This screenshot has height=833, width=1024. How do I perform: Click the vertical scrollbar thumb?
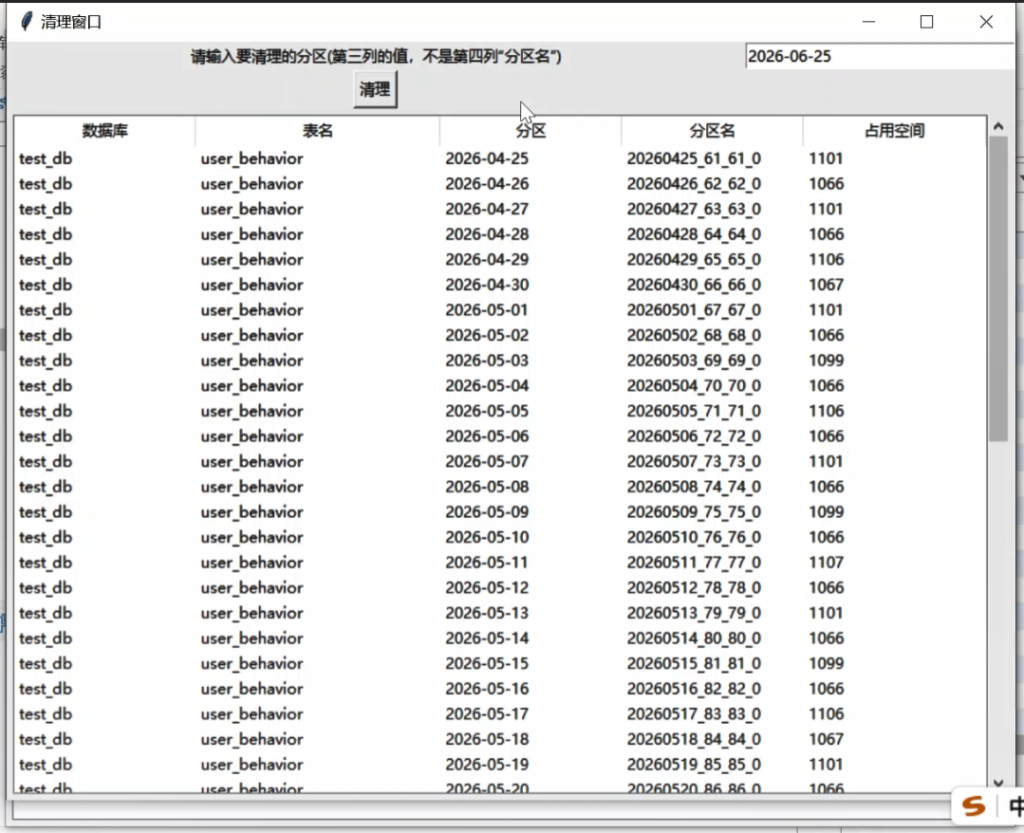click(998, 289)
